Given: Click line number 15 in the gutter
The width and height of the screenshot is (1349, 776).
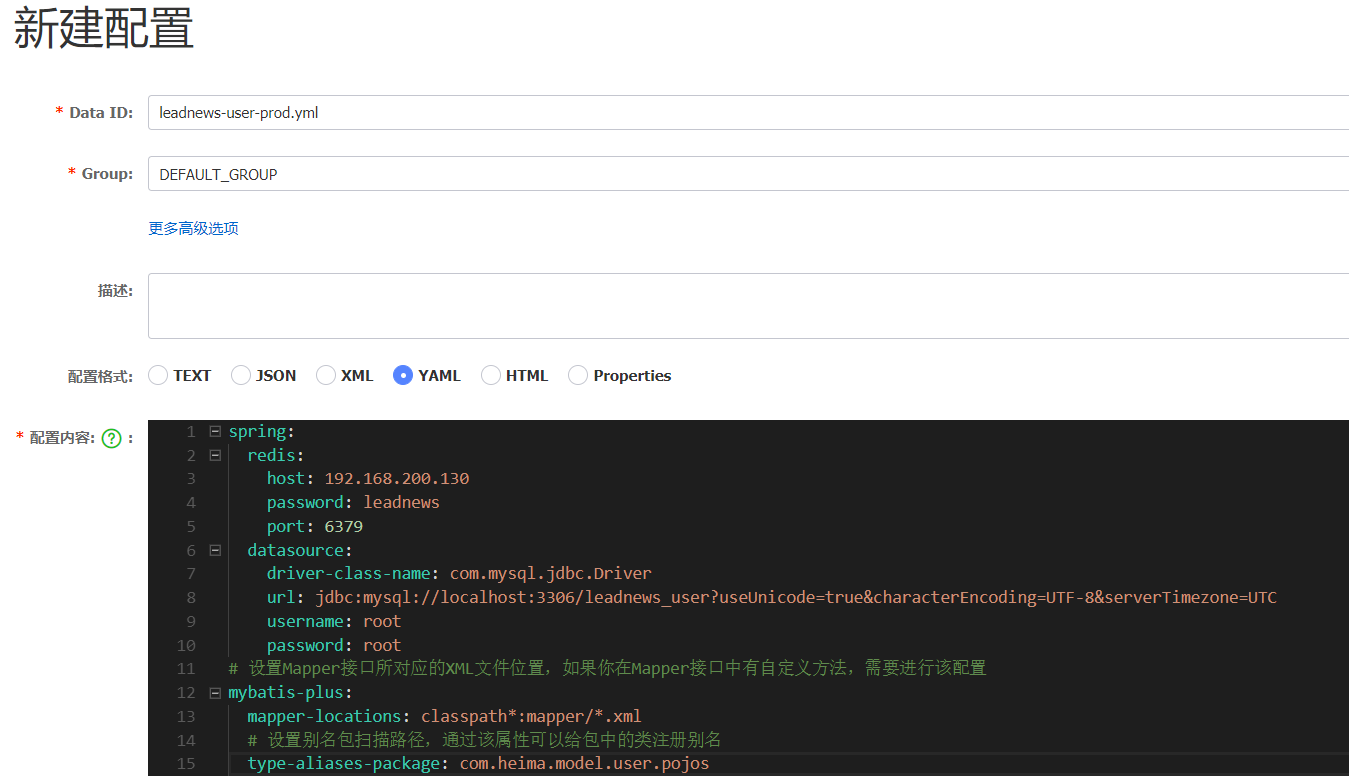Looking at the screenshot, I should coord(186,764).
